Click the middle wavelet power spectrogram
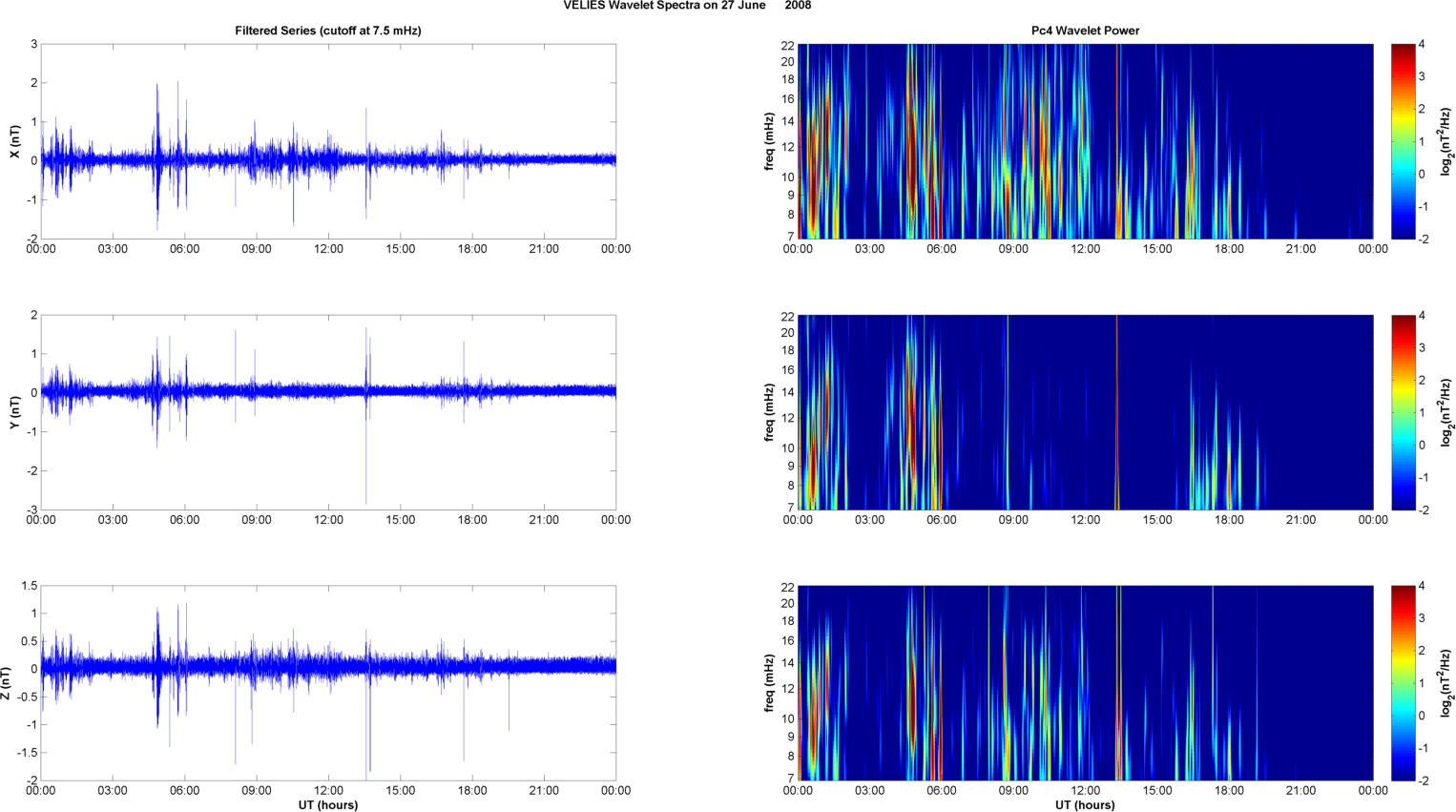Screen dimensions: 1456x812 [x=1085, y=412]
